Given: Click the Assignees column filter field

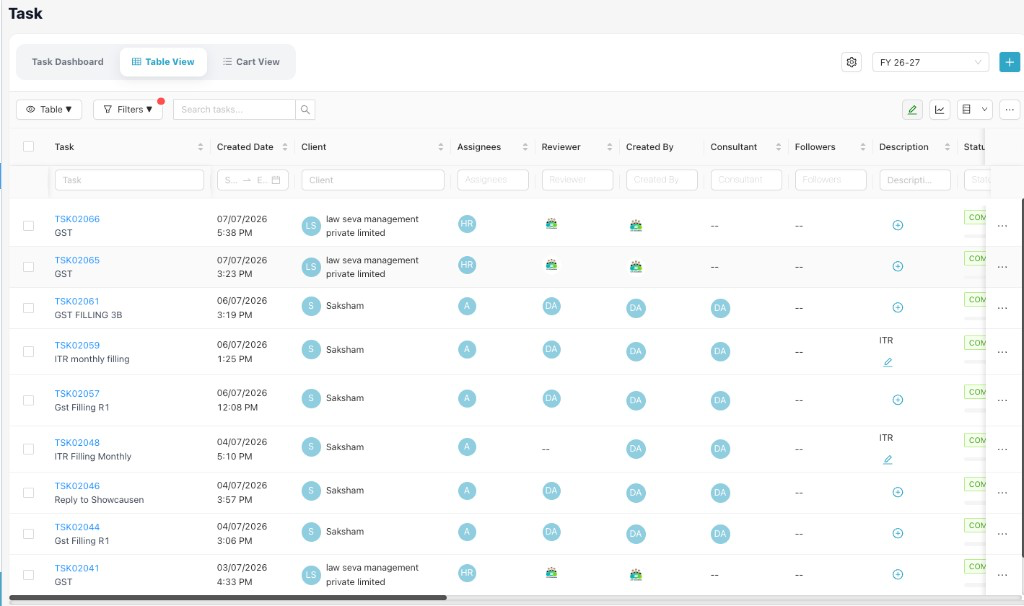Looking at the screenshot, I should [x=492, y=180].
